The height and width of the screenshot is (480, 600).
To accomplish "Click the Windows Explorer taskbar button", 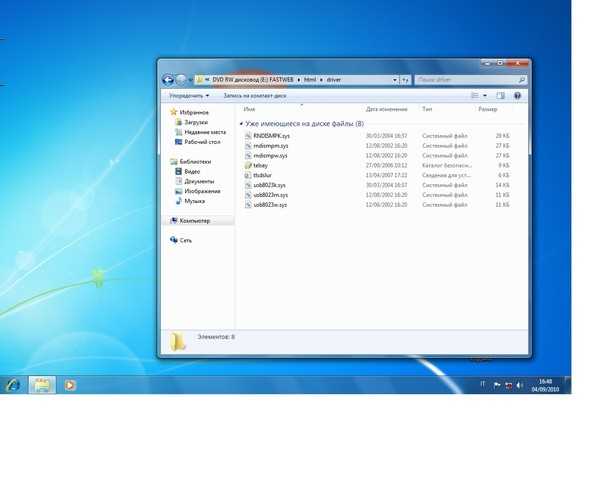I will 42,385.
